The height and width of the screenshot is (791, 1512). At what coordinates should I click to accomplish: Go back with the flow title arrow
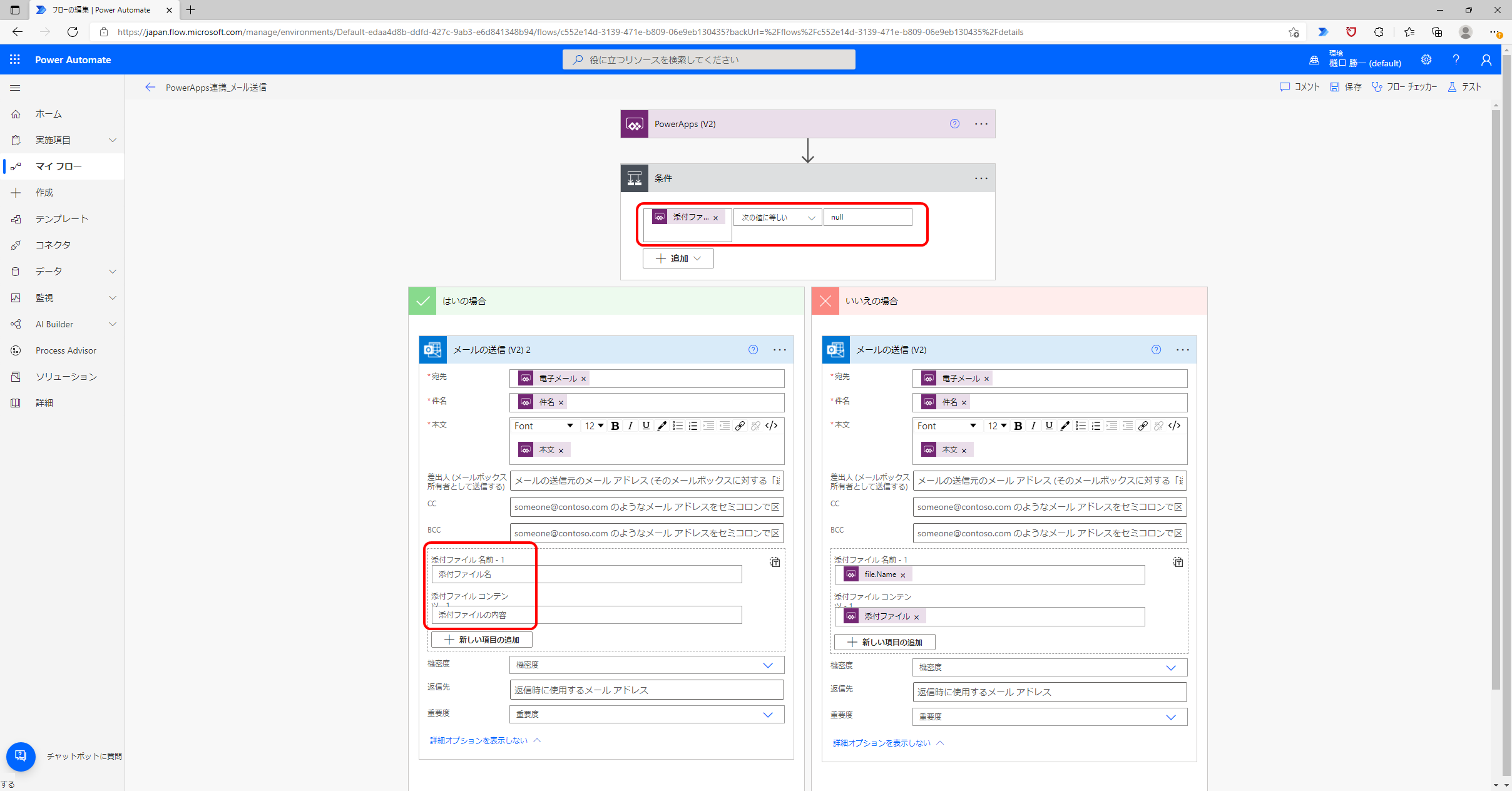(150, 88)
